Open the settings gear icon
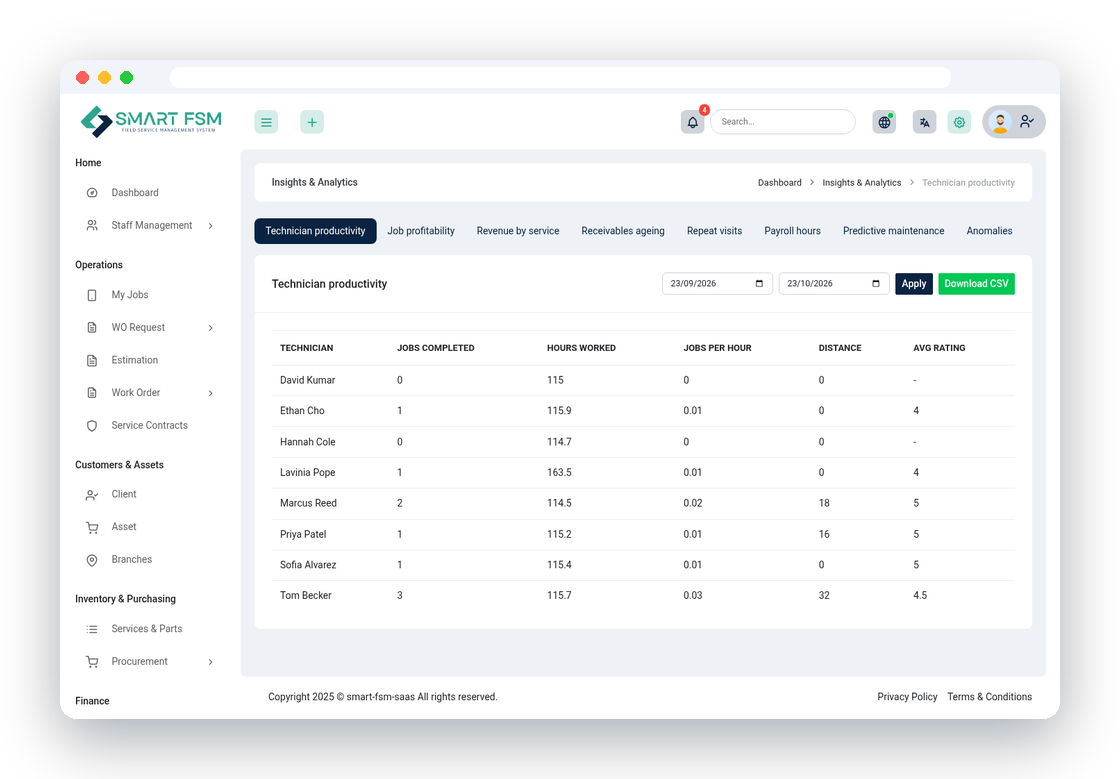Viewport: 1120px width, 779px height. click(x=959, y=122)
